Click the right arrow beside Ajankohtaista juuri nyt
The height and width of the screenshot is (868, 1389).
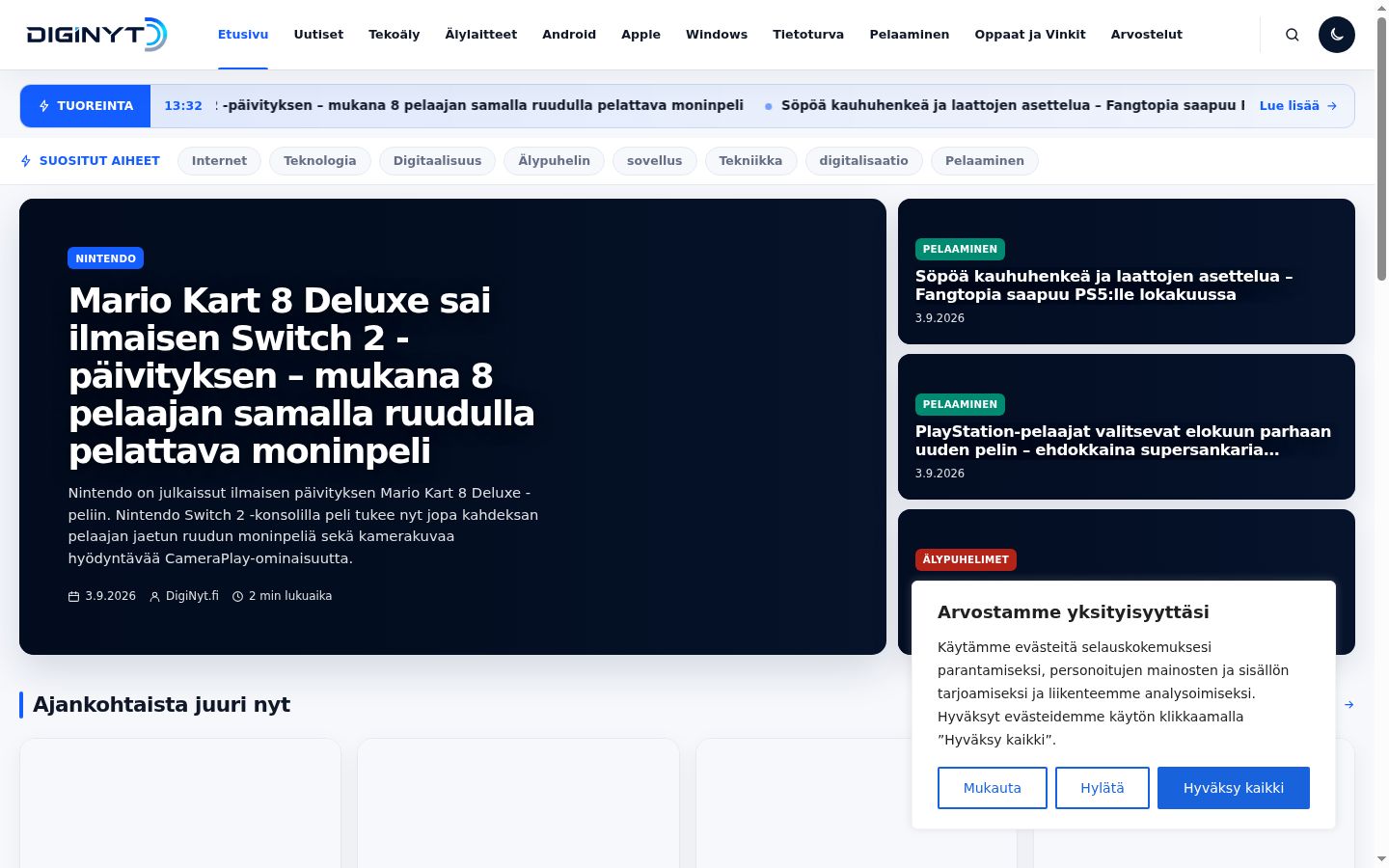1348,705
